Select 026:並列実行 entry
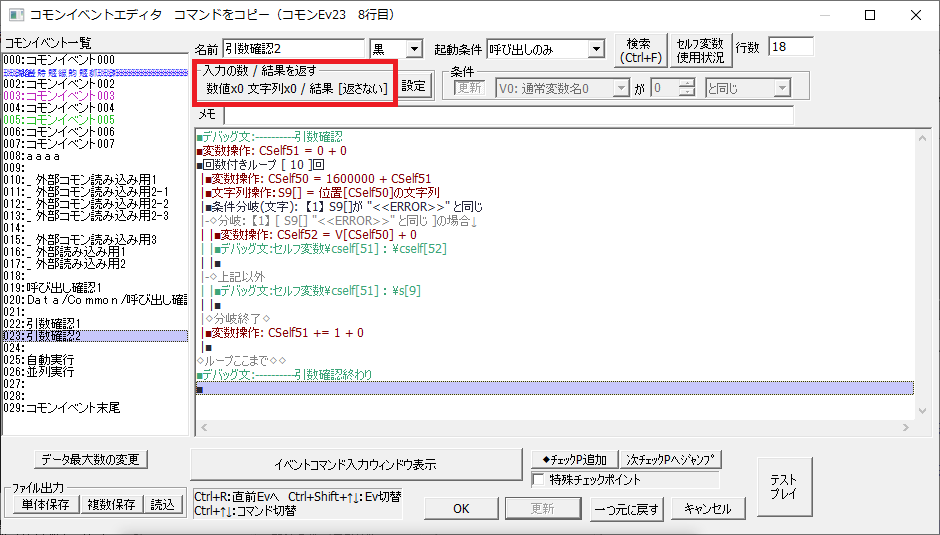 (95, 372)
